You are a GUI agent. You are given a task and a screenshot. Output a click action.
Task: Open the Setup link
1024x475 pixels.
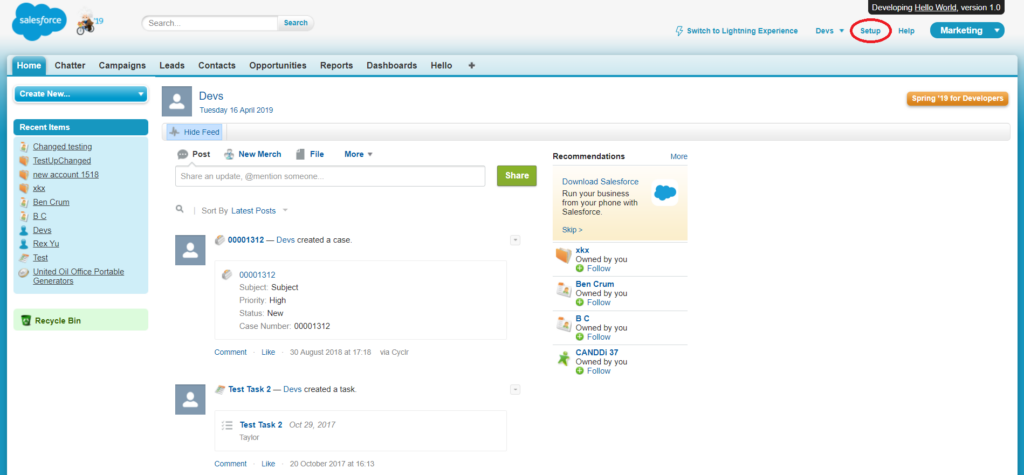[x=871, y=31]
